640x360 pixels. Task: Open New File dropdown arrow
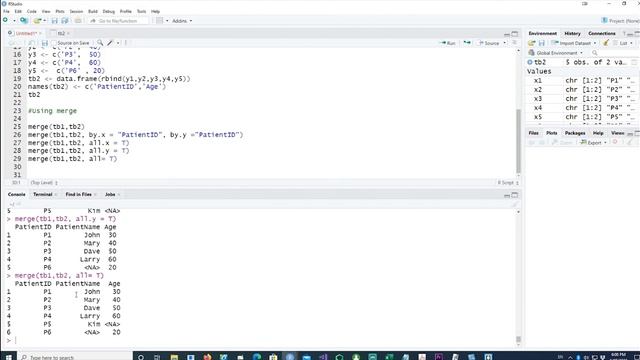[x=14, y=21]
